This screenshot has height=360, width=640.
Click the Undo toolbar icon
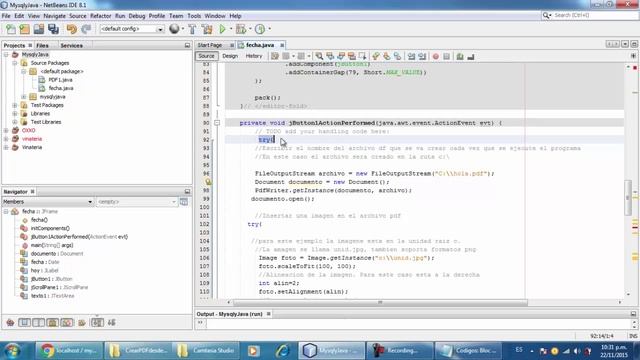tap(72, 29)
